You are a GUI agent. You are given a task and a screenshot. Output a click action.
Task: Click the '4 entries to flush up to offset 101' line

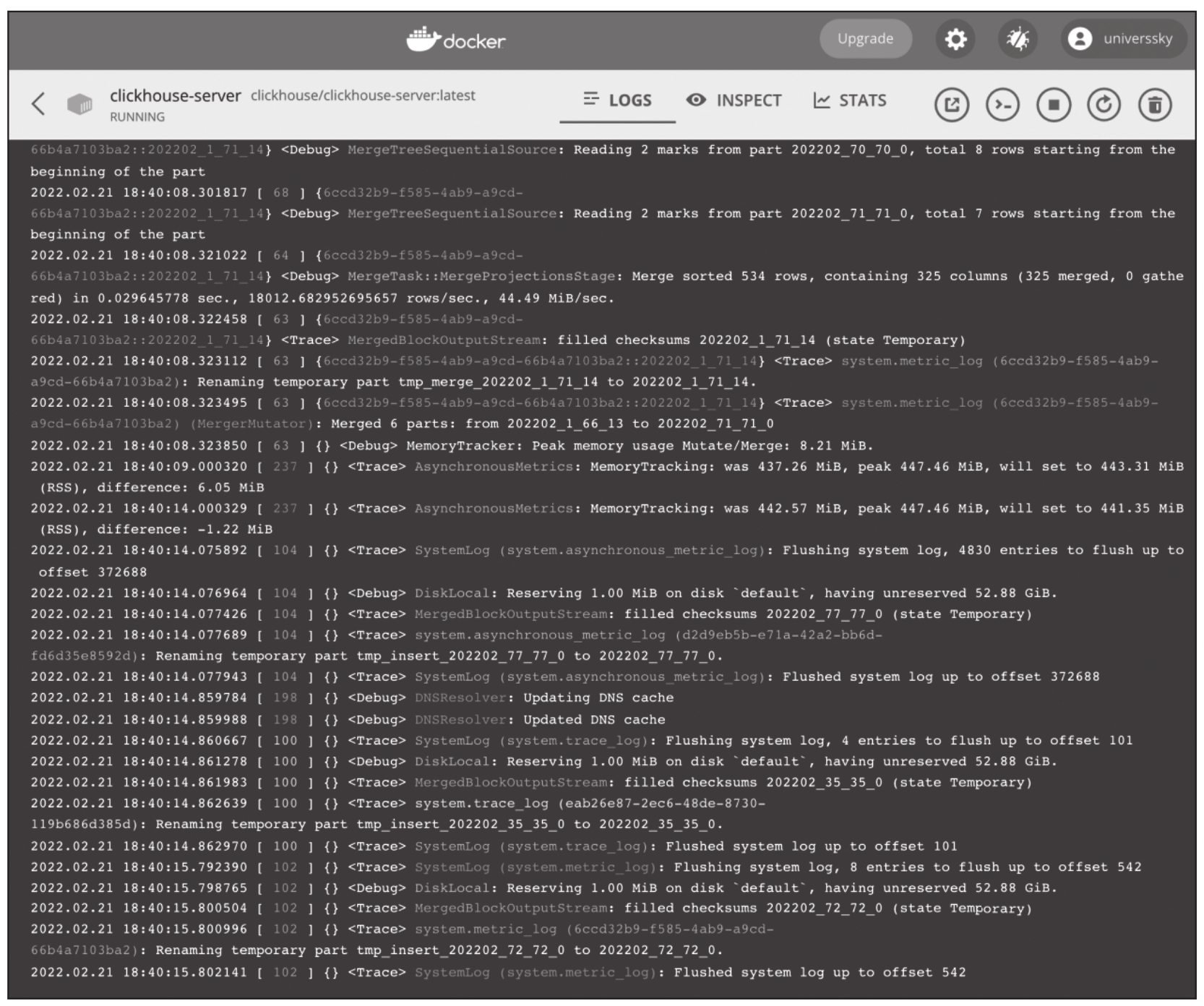(x=582, y=741)
